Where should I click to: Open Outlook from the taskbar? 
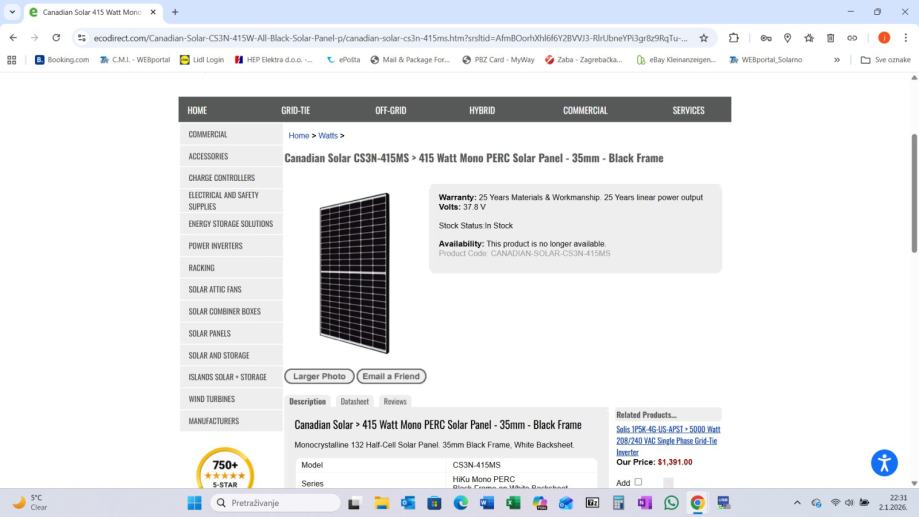[408, 503]
